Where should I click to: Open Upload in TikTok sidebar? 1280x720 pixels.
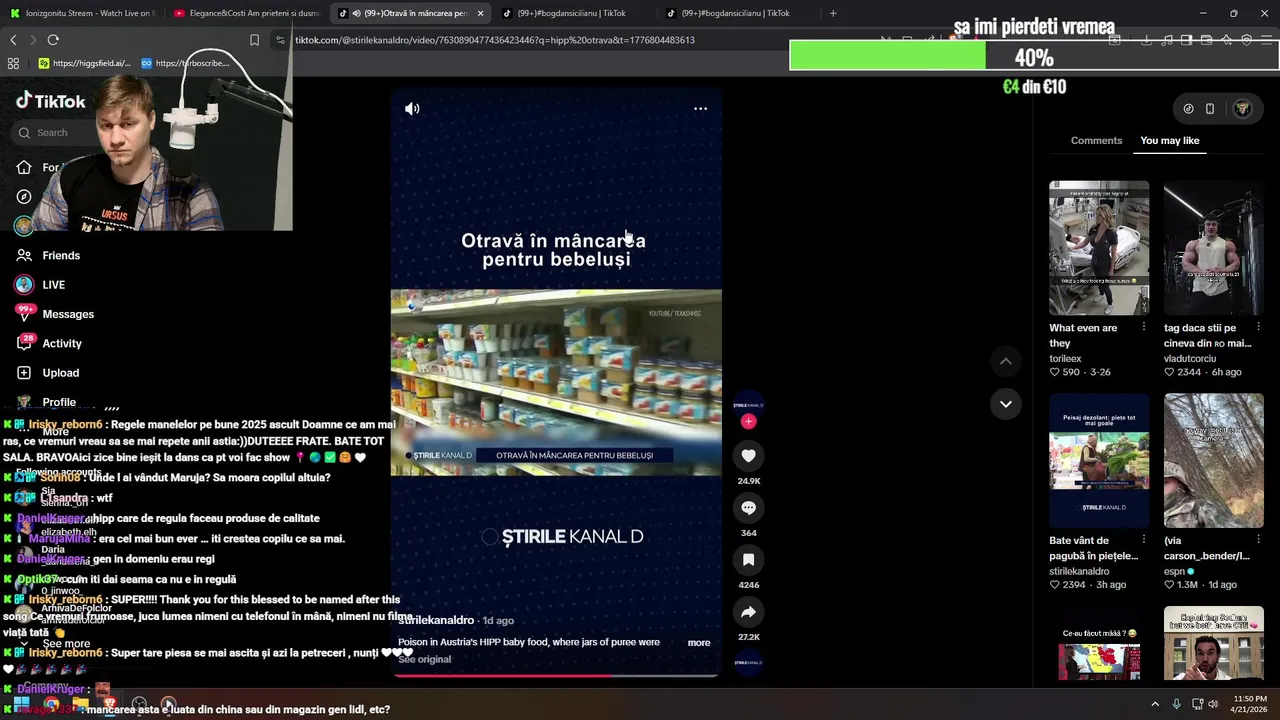pyautogui.click(x=47, y=373)
